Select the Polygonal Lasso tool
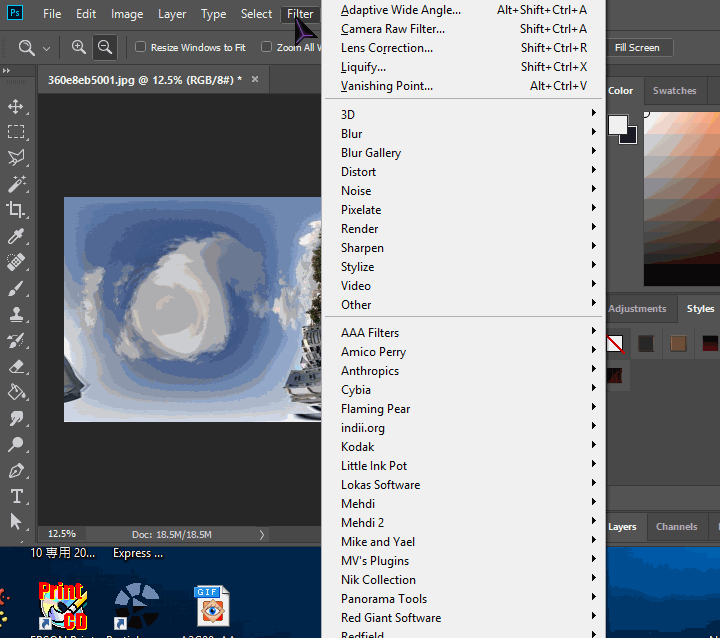 [16, 158]
